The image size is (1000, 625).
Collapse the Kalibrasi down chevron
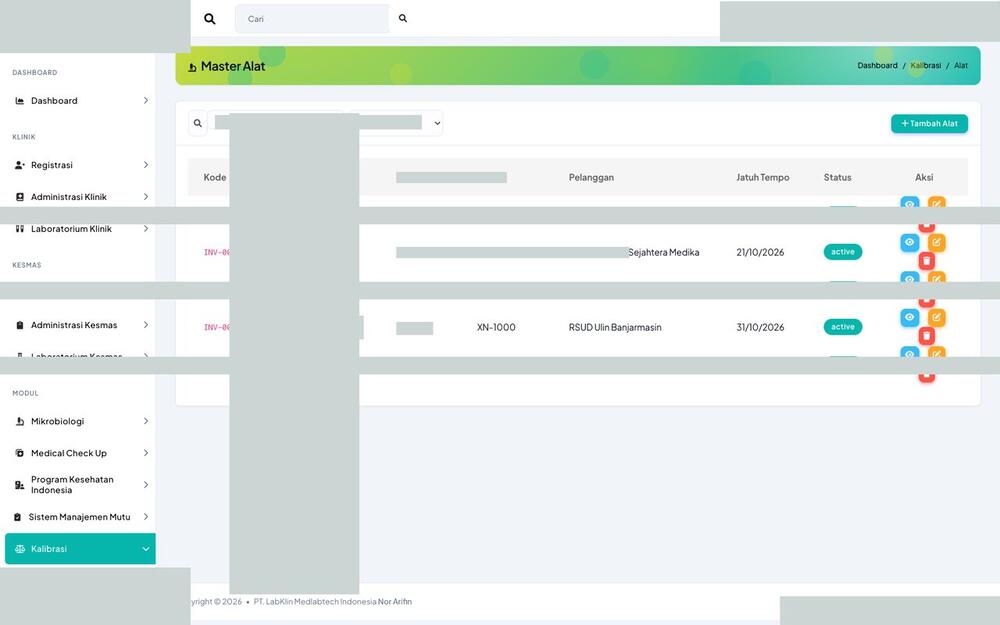[145, 549]
